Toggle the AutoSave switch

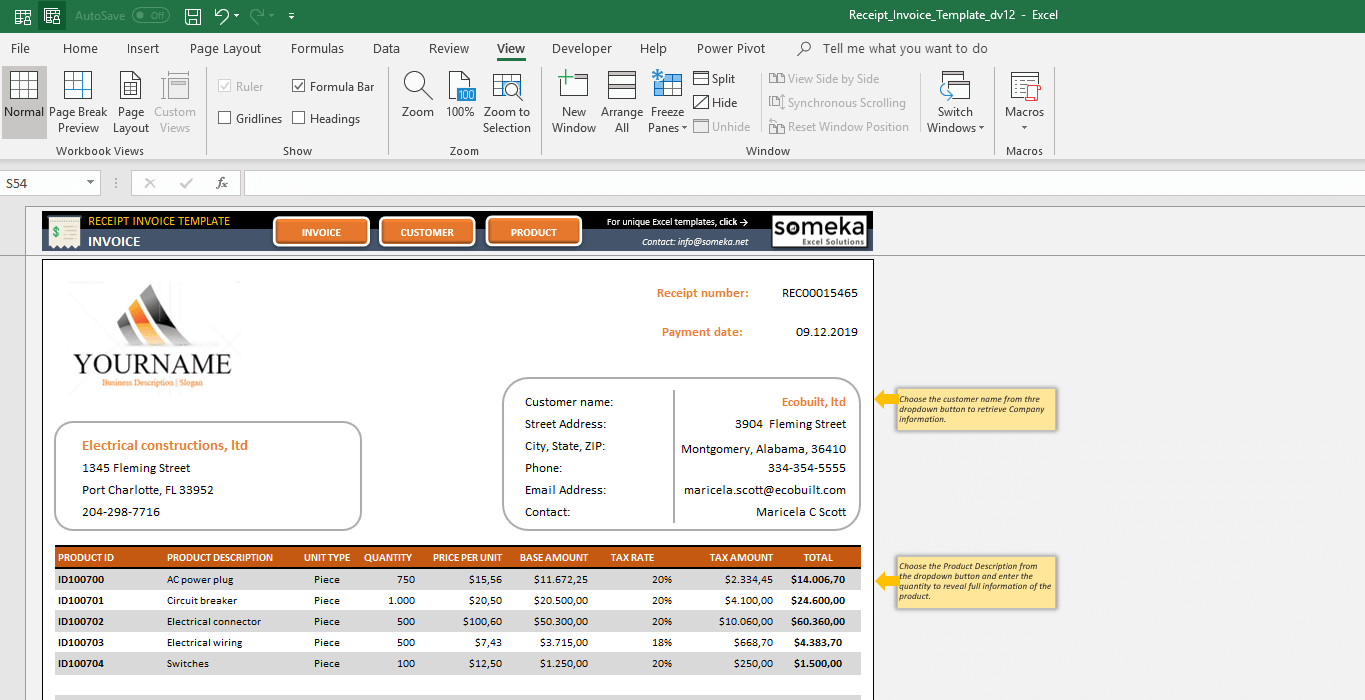tap(150, 16)
